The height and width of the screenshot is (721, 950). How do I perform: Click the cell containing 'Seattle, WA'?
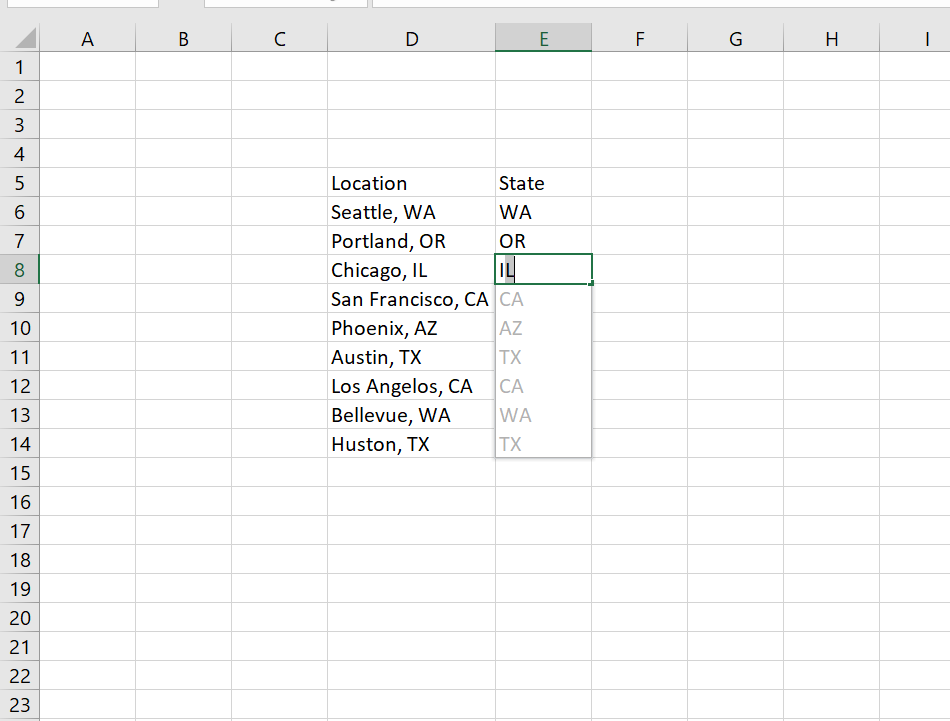point(411,212)
